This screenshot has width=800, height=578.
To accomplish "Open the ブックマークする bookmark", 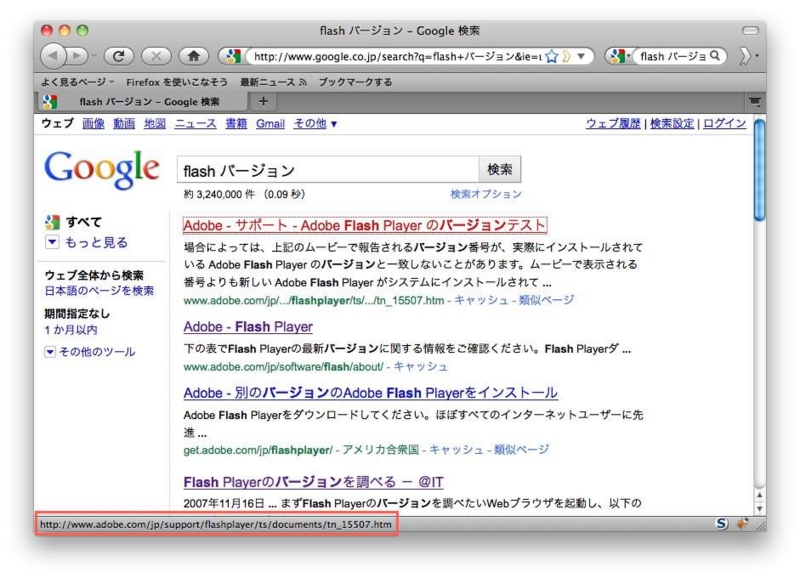I will [x=355, y=82].
